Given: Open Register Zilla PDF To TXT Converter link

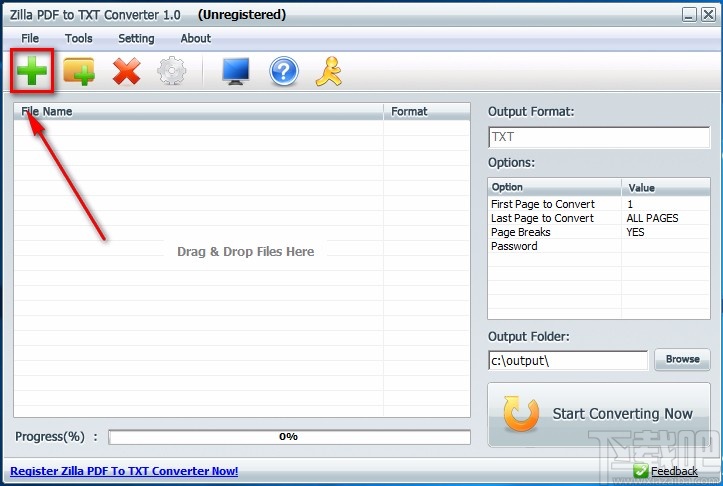Looking at the screenshot, I should 124,471.
